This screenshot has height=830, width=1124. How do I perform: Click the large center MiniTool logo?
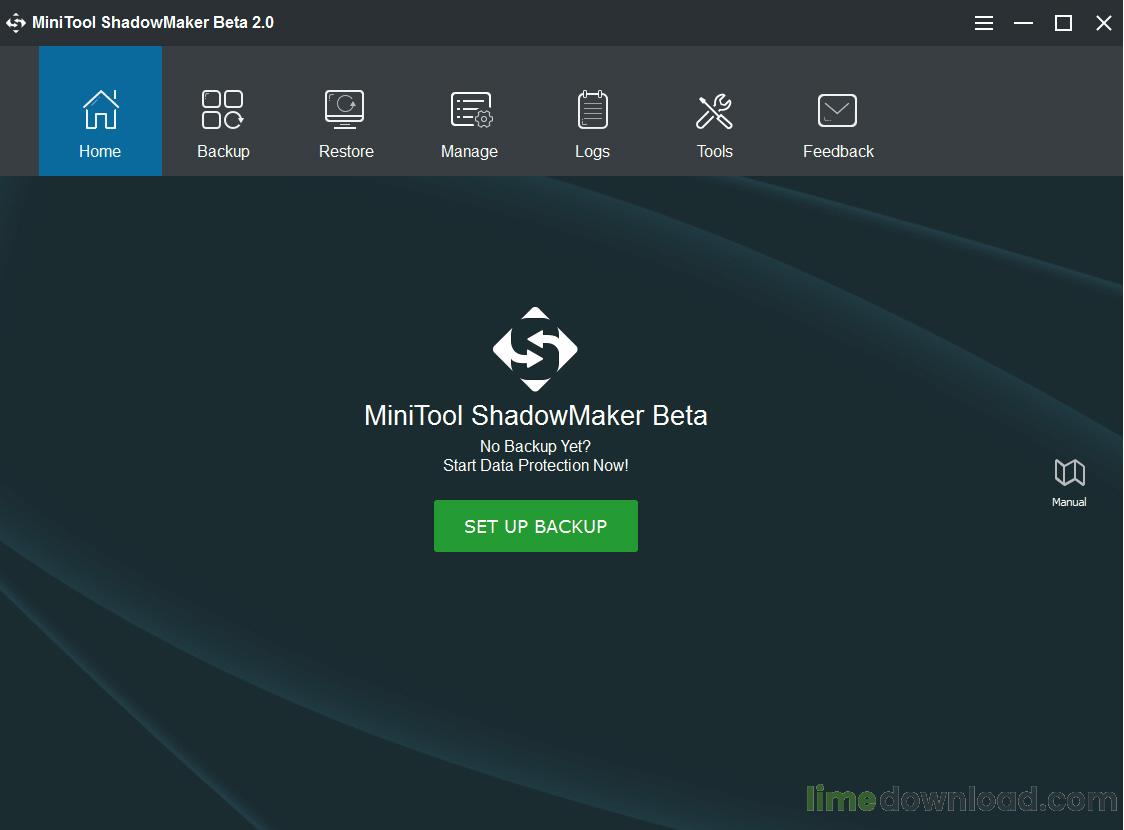(535, 349)
